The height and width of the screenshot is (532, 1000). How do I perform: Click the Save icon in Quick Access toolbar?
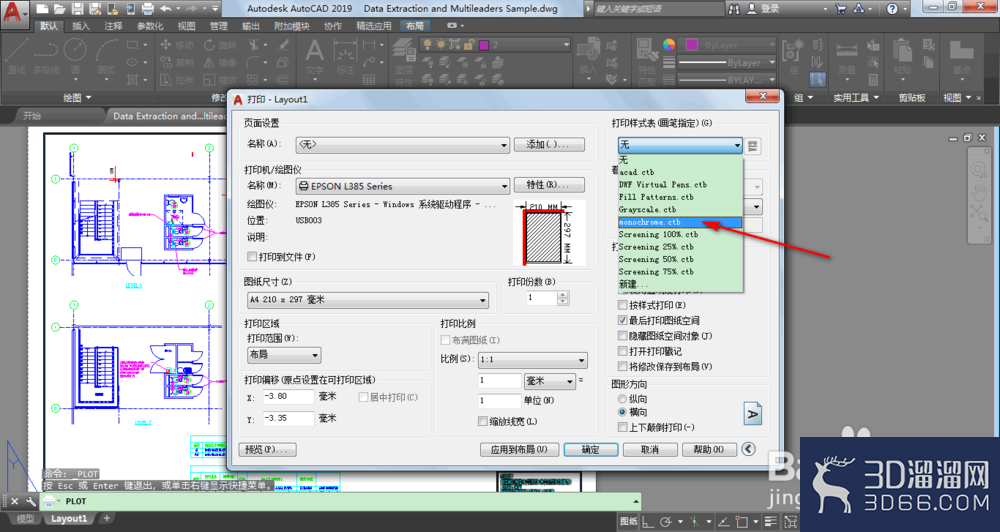[x=78, y=9]
